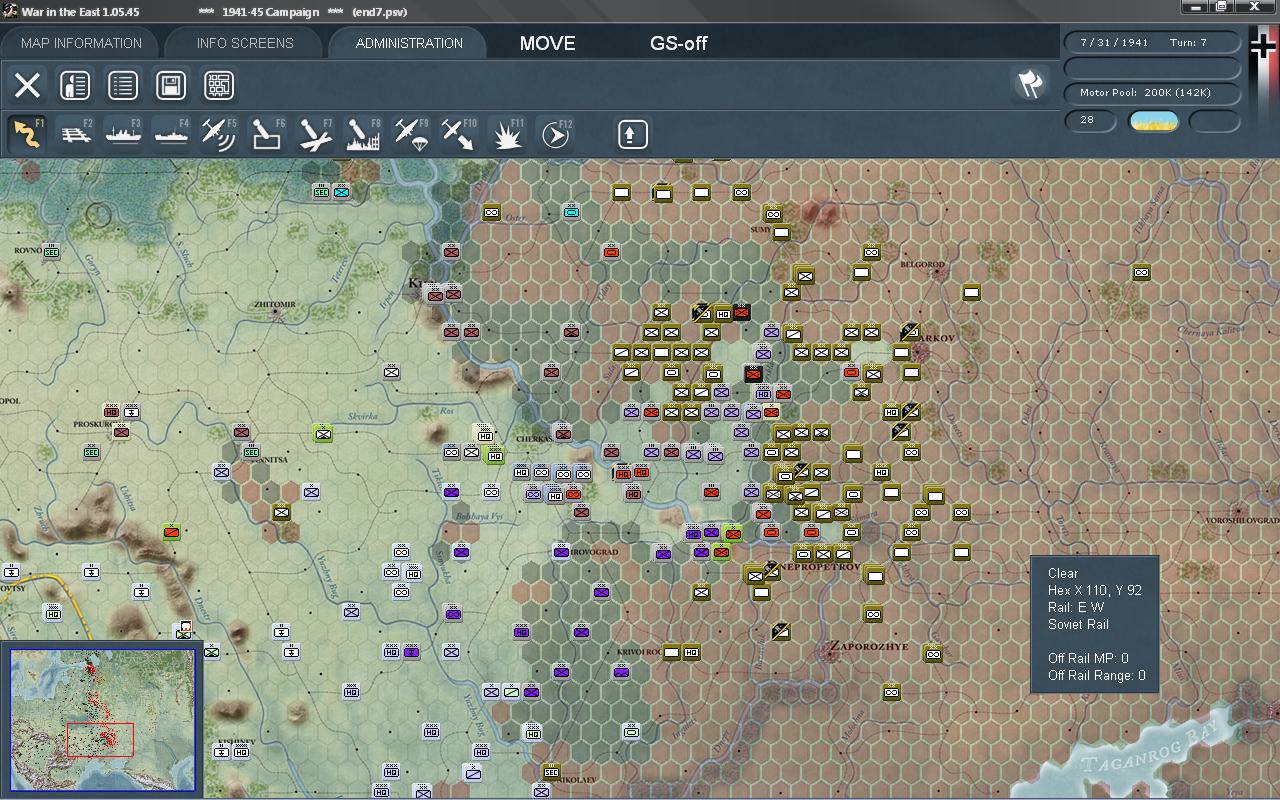Choose F8 bomb city mission mode
This screenshot has height=800, width=1280.
pos(363,134)
